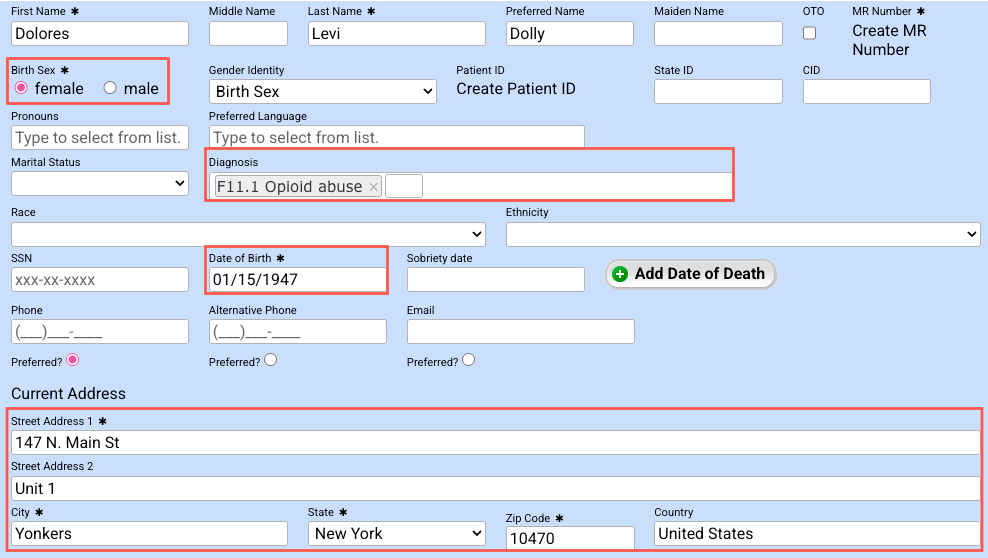
Task: Click the Street Address 2 field
Action: [x=495, y=488]
